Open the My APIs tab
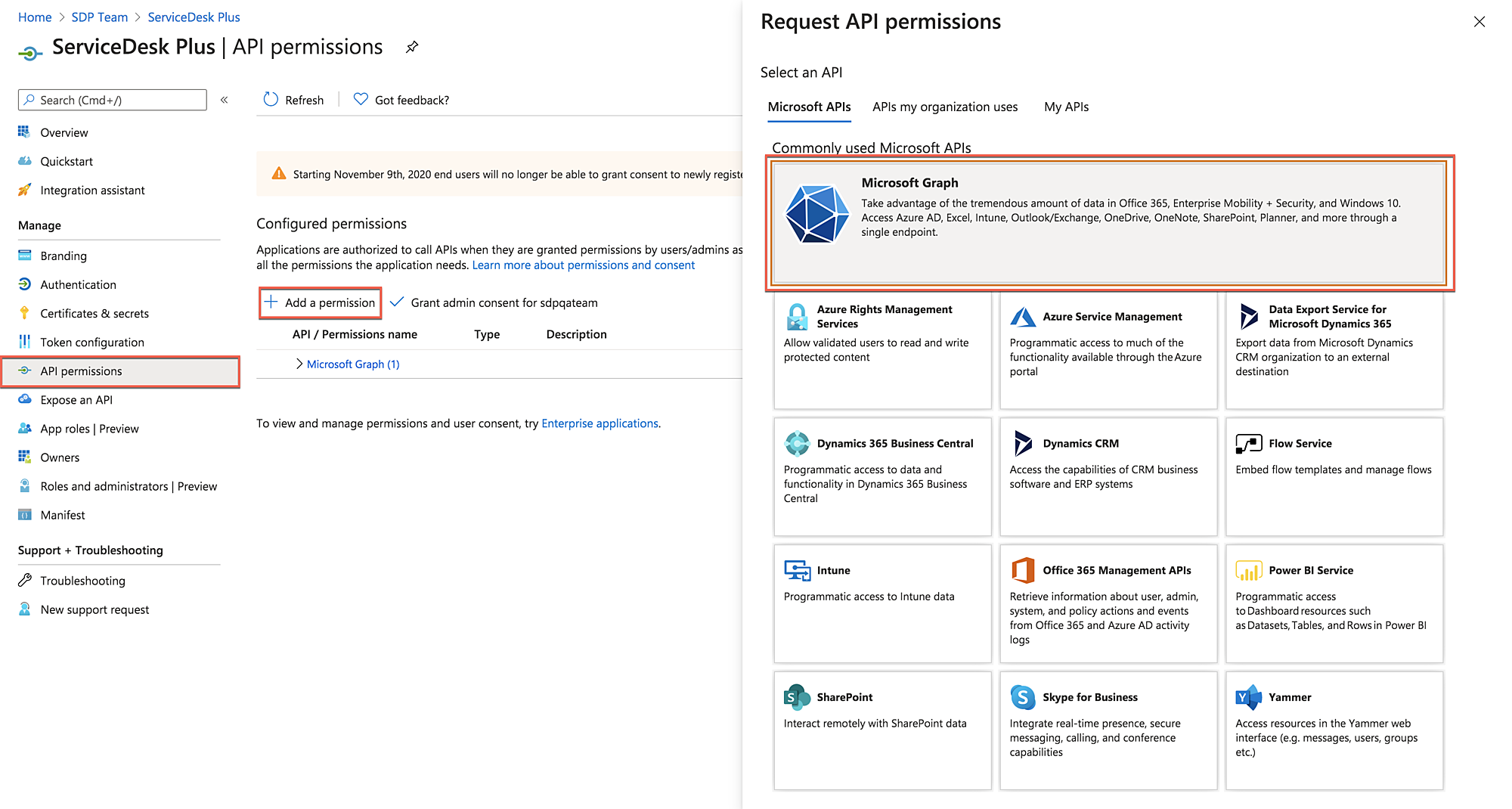Screen dimensions: 1512x809 coord(1066,107)
